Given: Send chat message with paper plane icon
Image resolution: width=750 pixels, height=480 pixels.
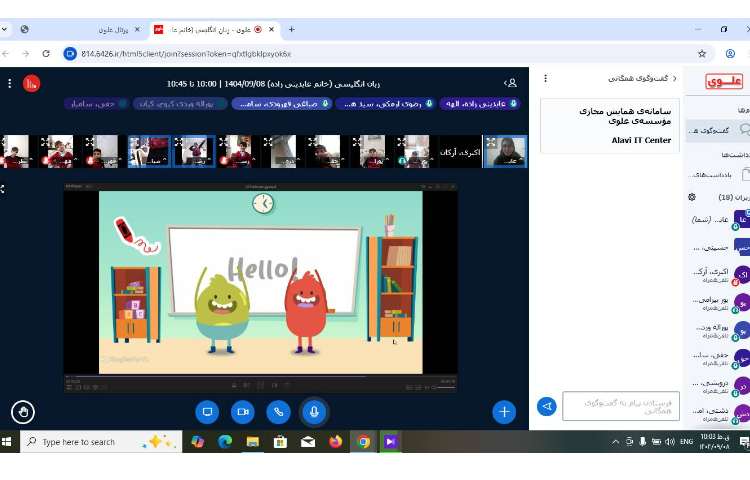Looking at the screenshot, I should (547, 406).
